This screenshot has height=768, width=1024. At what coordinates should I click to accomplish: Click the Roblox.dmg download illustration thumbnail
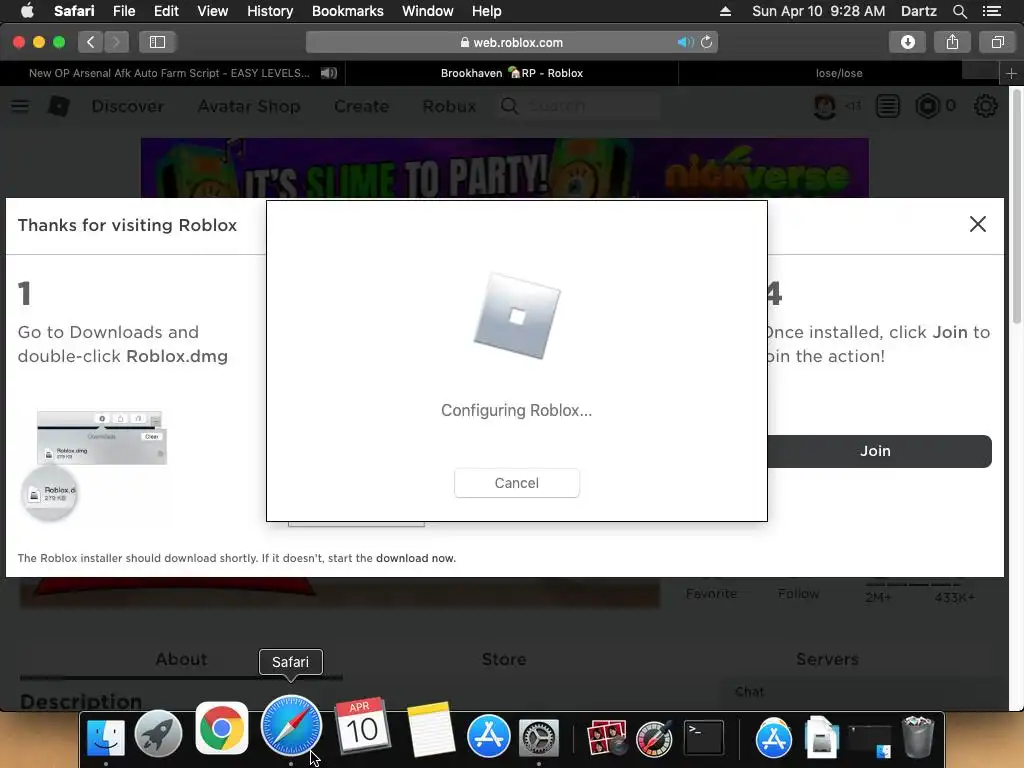93,464
